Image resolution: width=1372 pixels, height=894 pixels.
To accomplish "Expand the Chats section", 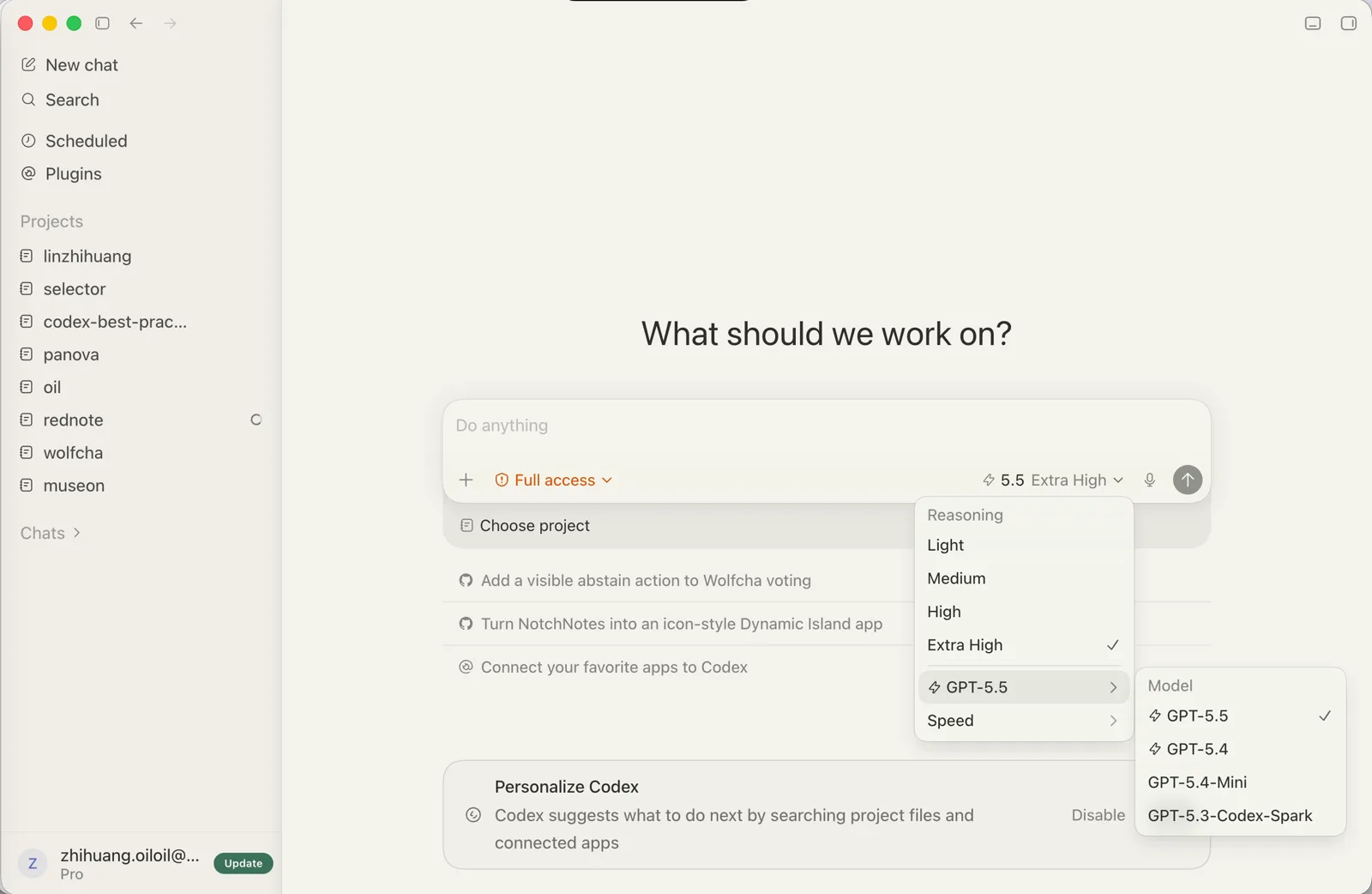I will [51, 533].
